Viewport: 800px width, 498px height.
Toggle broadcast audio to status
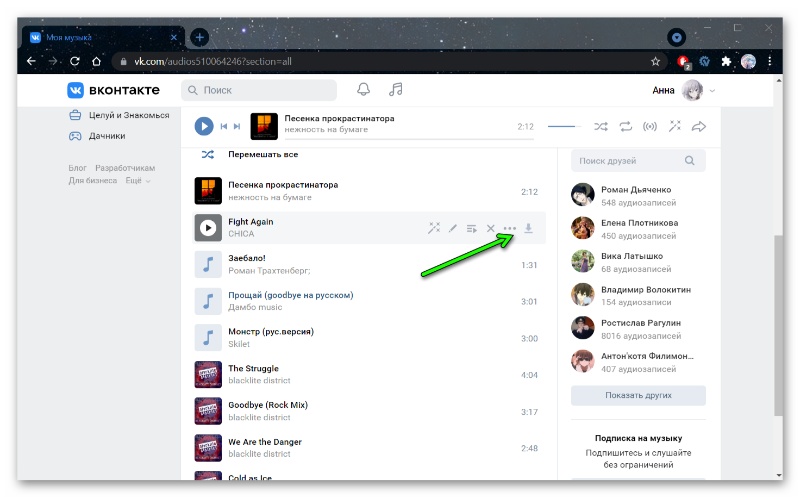point(649,127)
